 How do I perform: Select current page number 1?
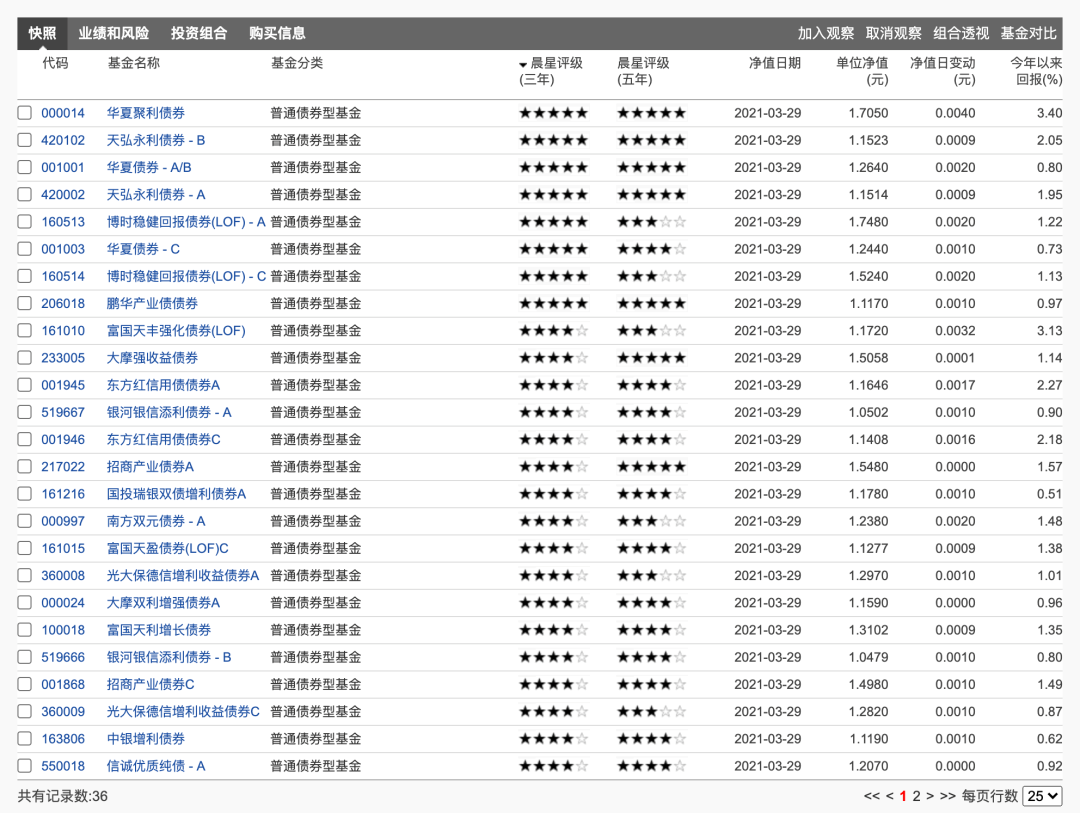(903, 796)
